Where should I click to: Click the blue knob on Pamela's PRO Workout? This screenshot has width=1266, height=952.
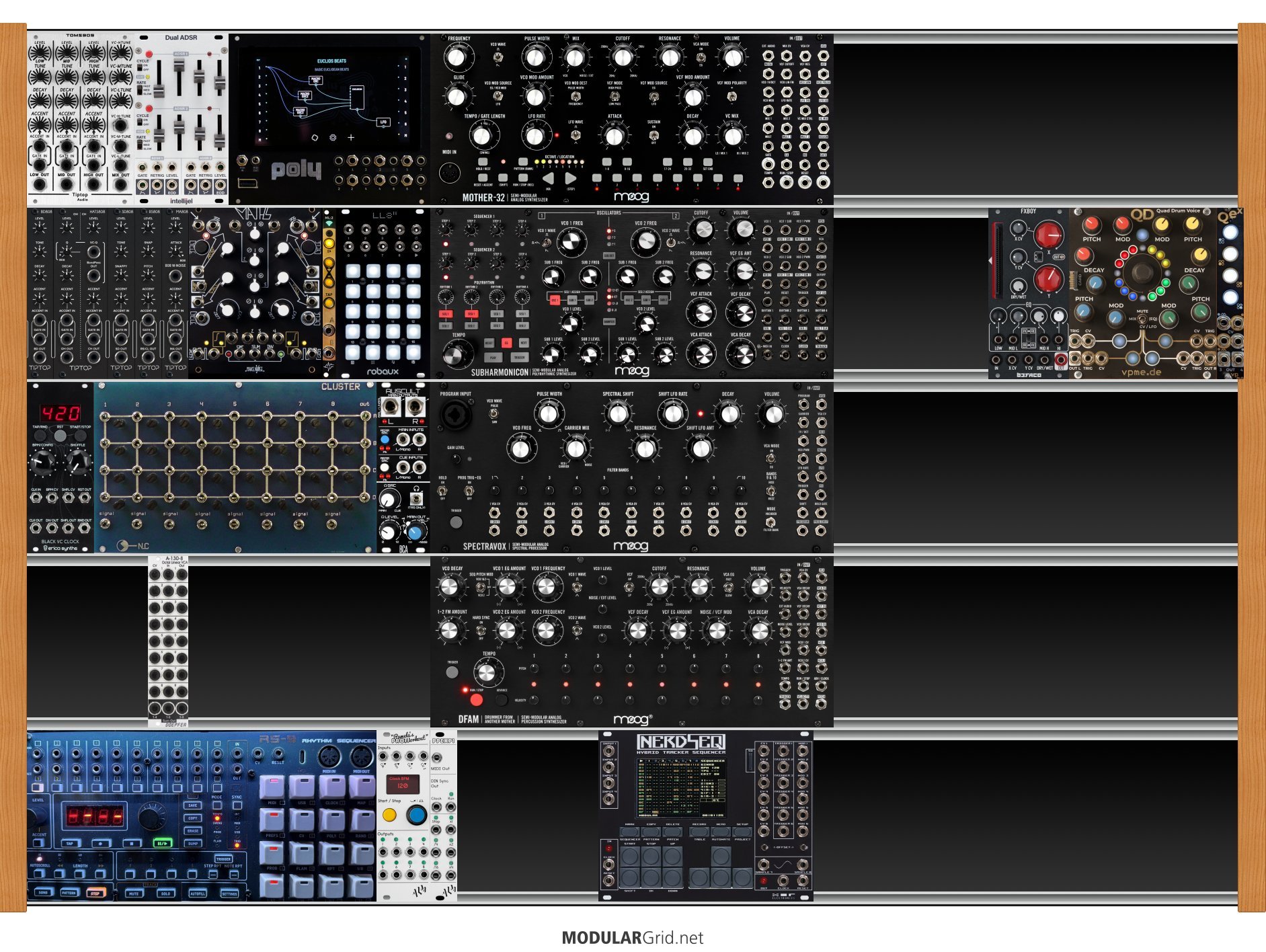coord(417,815)
